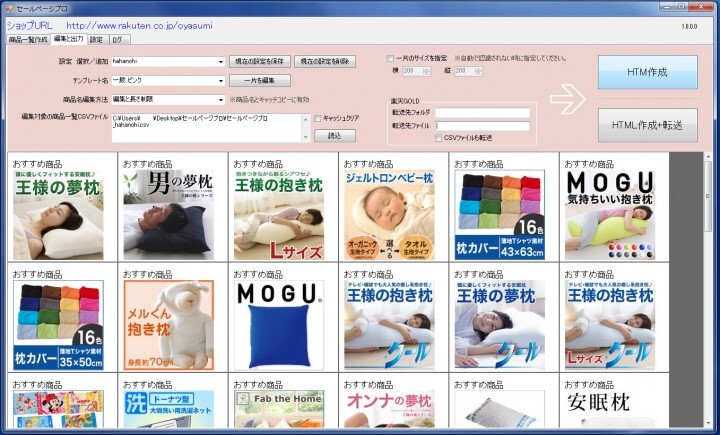Click the 1.0.0.0 version text

coord(689,27)
